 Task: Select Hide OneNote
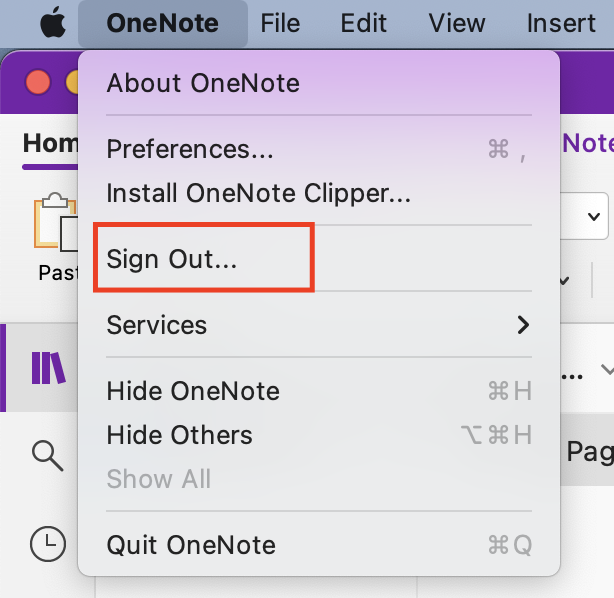click(x=193, y=390)
